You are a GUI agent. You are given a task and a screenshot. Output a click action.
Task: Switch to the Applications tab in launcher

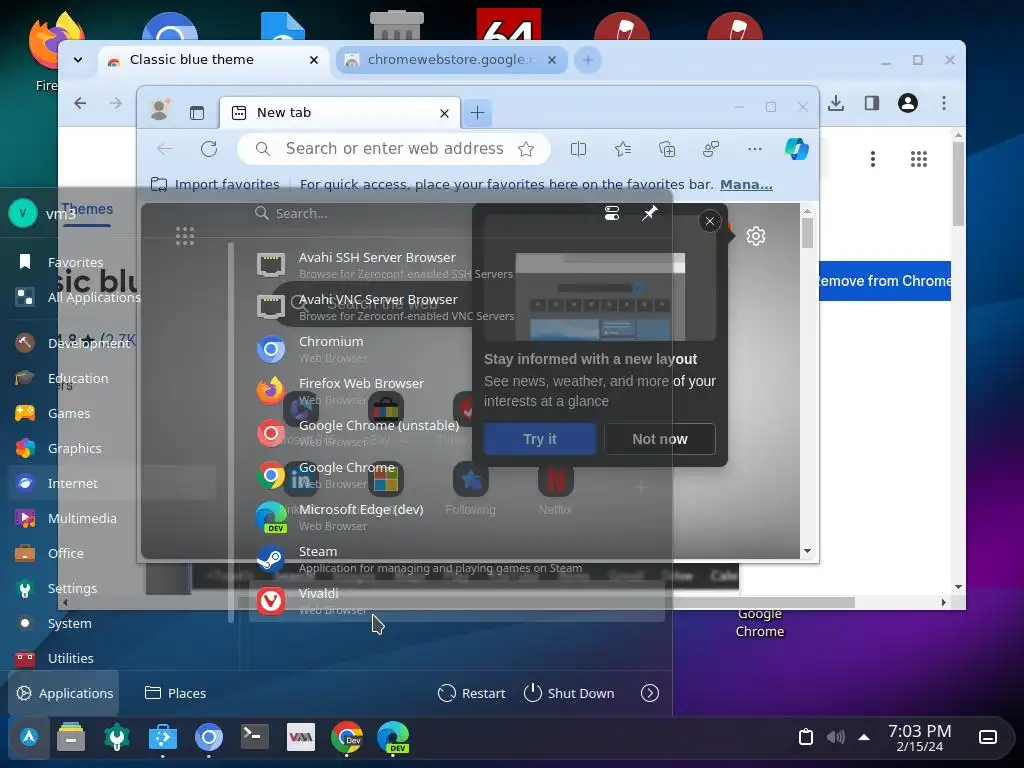[x=64, y=693]
